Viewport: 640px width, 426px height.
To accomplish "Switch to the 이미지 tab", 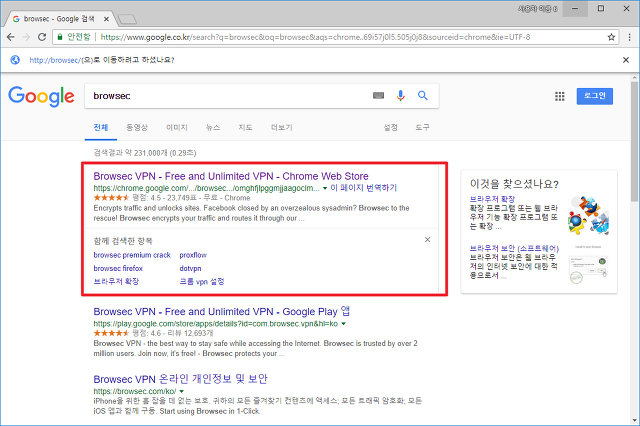I will [x=177, y=127].
